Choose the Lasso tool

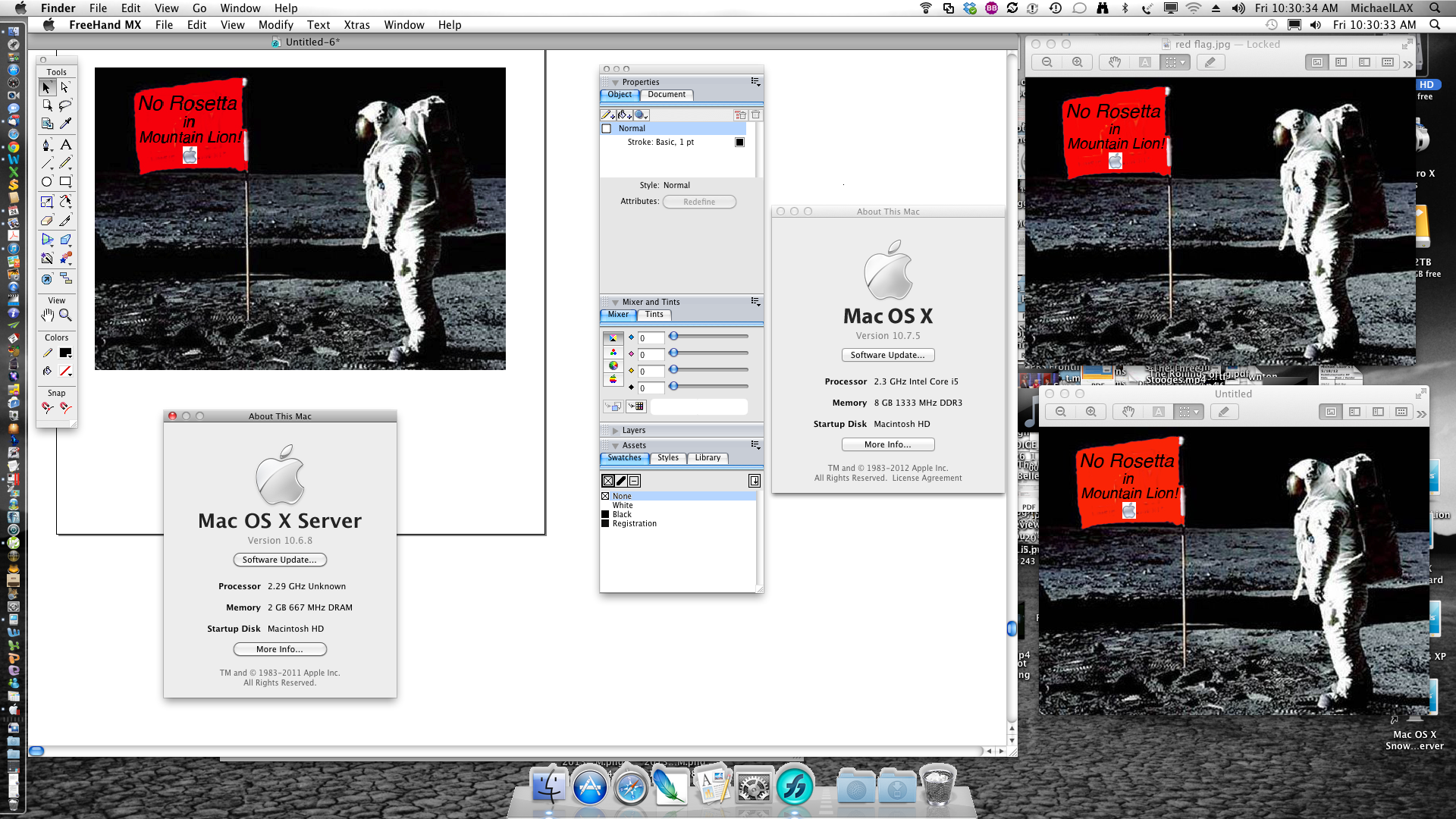pos(65,105)
